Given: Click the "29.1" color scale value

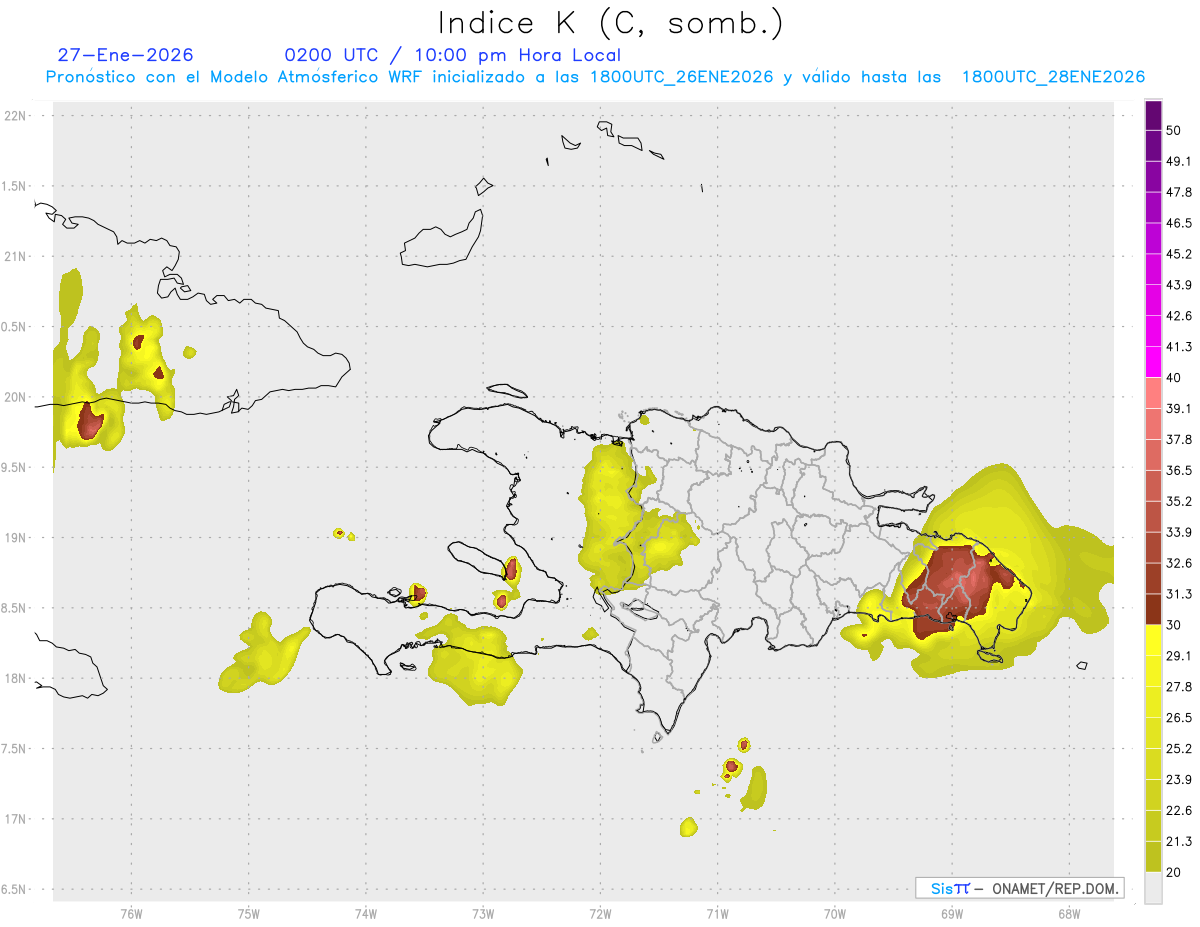Looking at the screenshot, I should (1179, 656).
